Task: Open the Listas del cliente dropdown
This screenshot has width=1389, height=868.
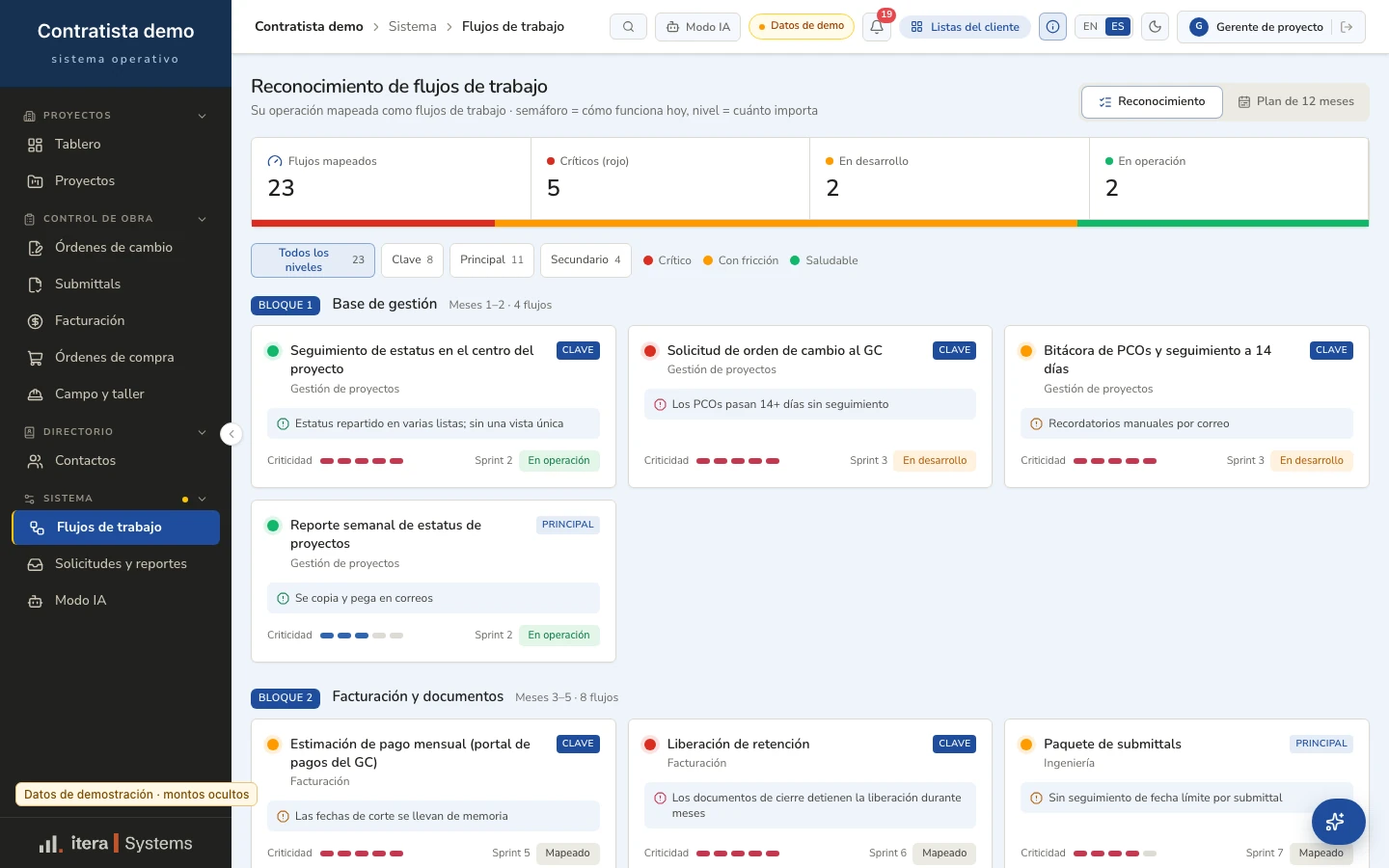Action: pos(965,27)
